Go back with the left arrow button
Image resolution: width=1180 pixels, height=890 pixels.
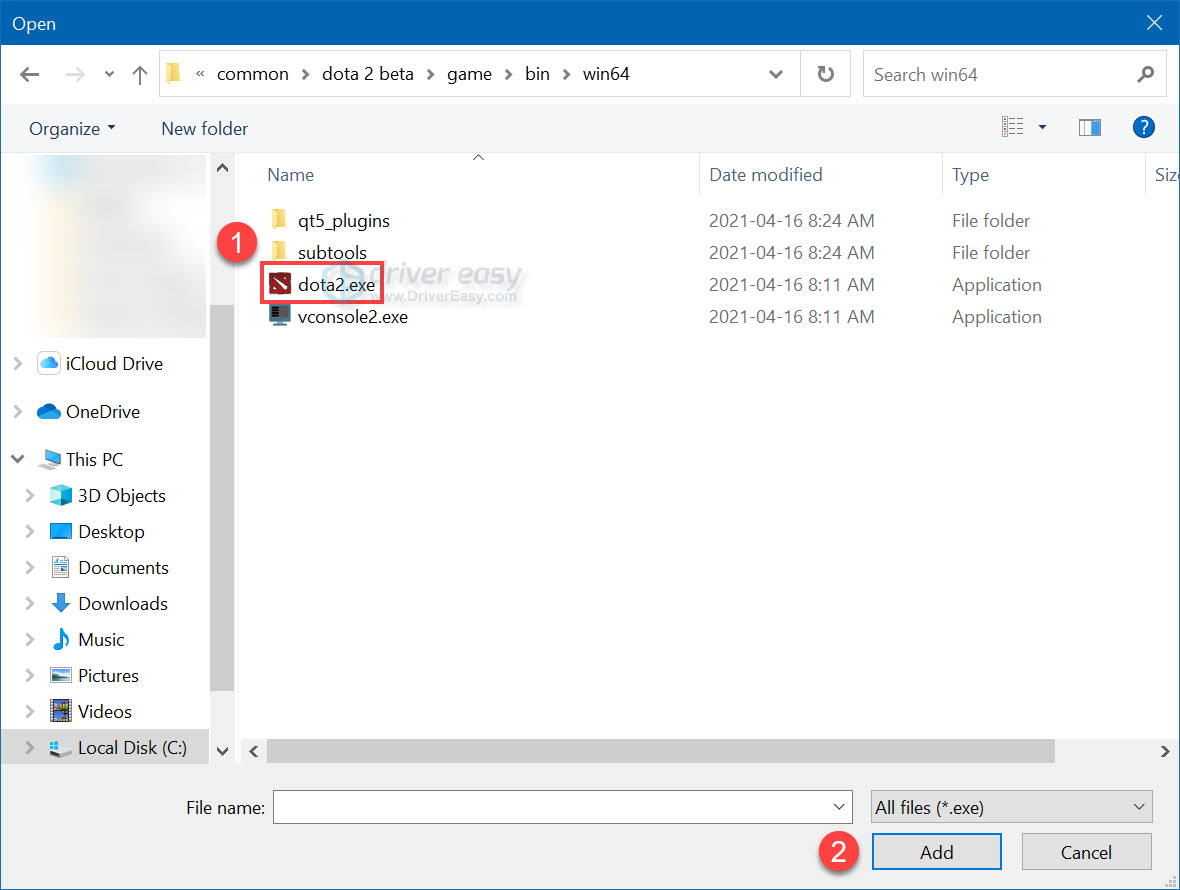click(29, 74)
